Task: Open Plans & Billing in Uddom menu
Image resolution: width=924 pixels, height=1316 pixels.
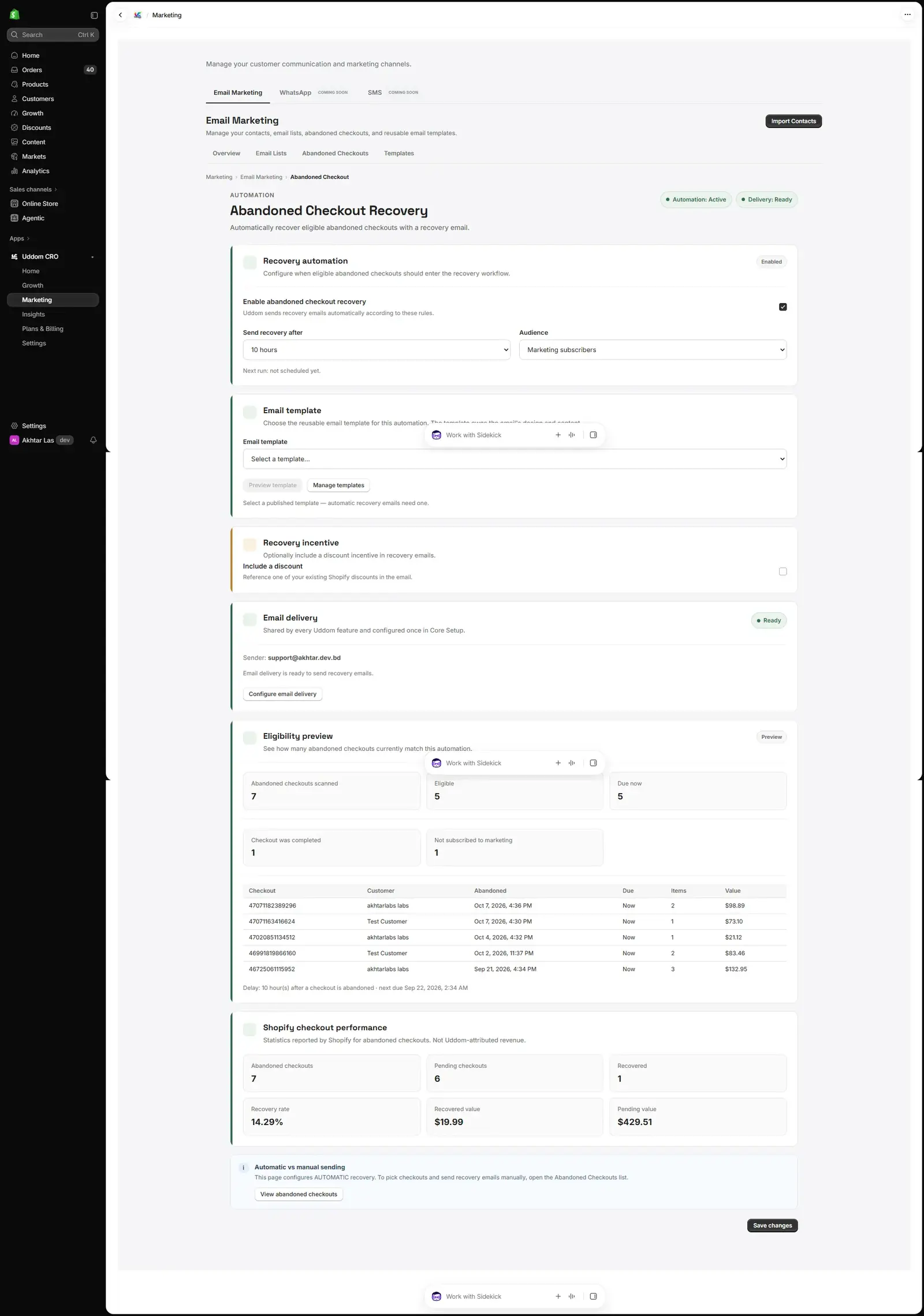Action: pos(43,329)
